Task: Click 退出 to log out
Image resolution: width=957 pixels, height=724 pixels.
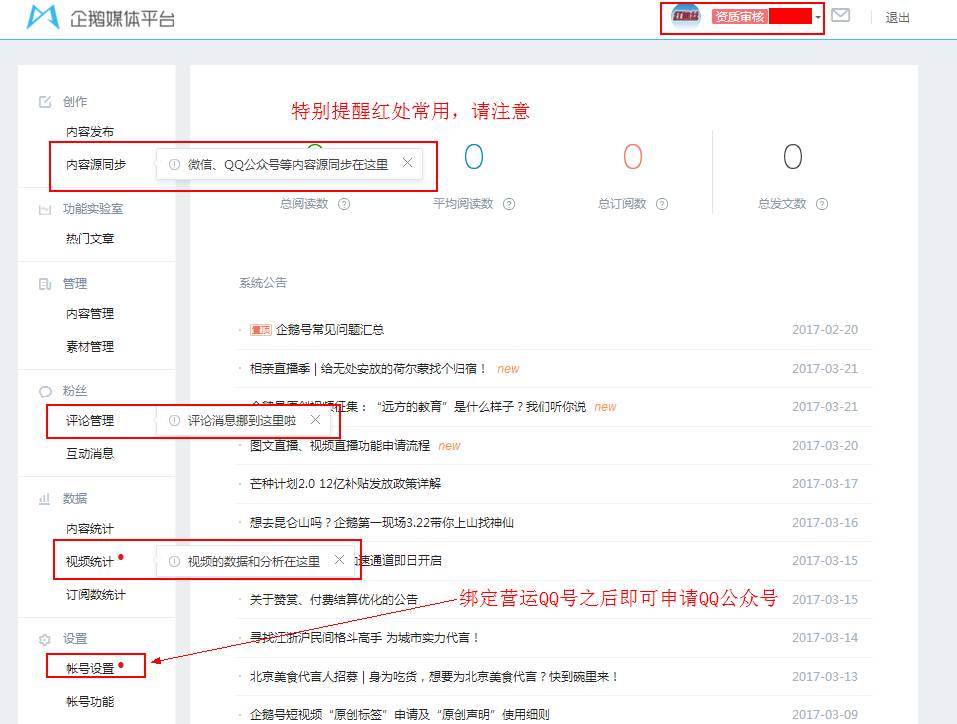Action: pos(898,17)
